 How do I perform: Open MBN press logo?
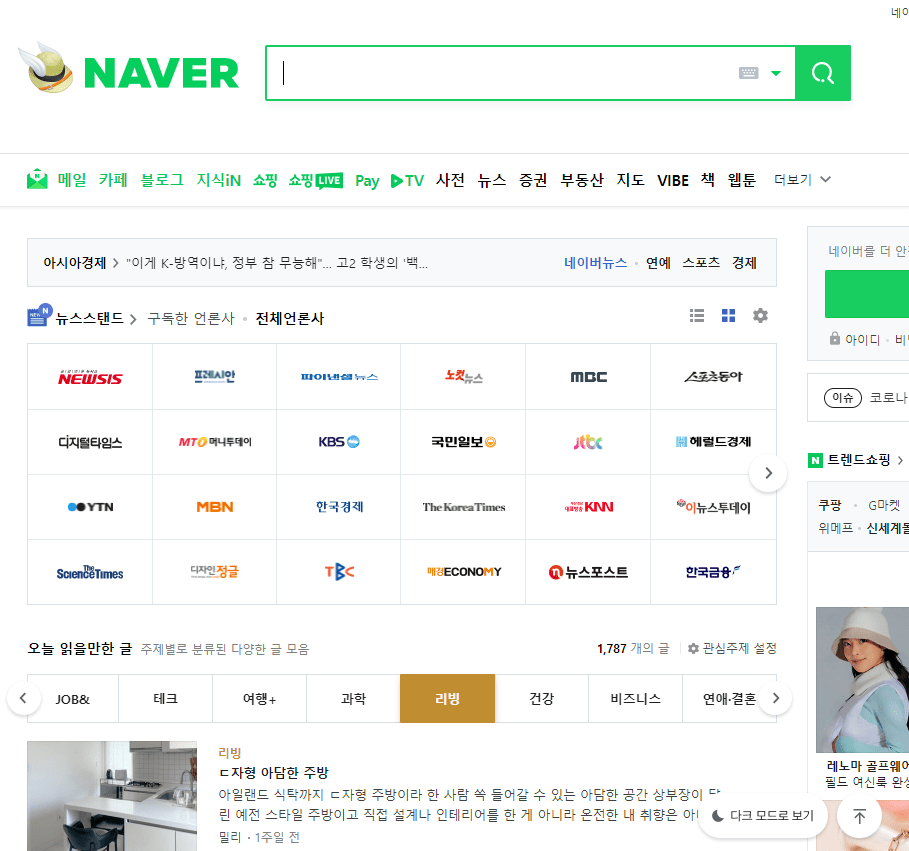tap(214, 507)
